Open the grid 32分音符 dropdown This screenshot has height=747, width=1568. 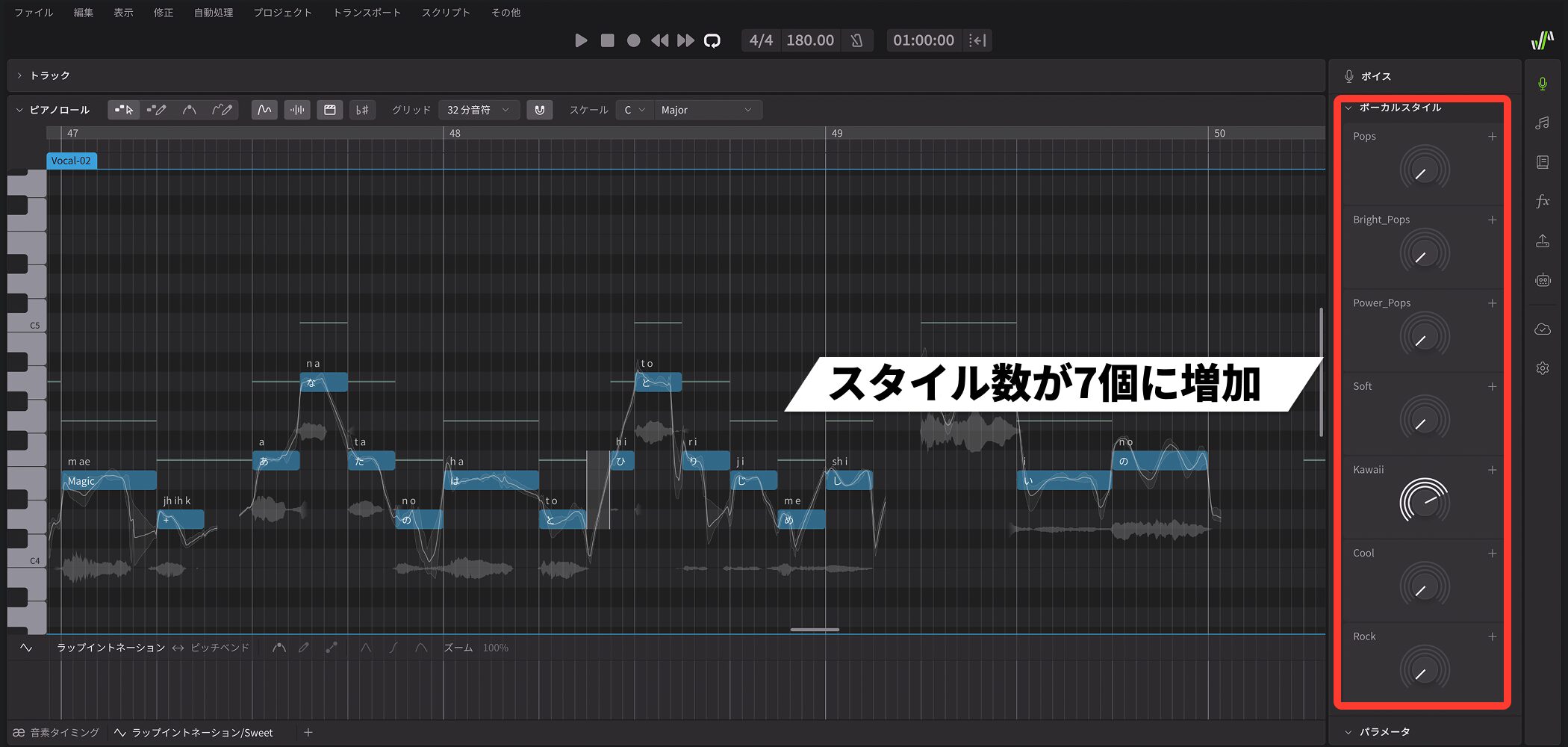point(478,110)
